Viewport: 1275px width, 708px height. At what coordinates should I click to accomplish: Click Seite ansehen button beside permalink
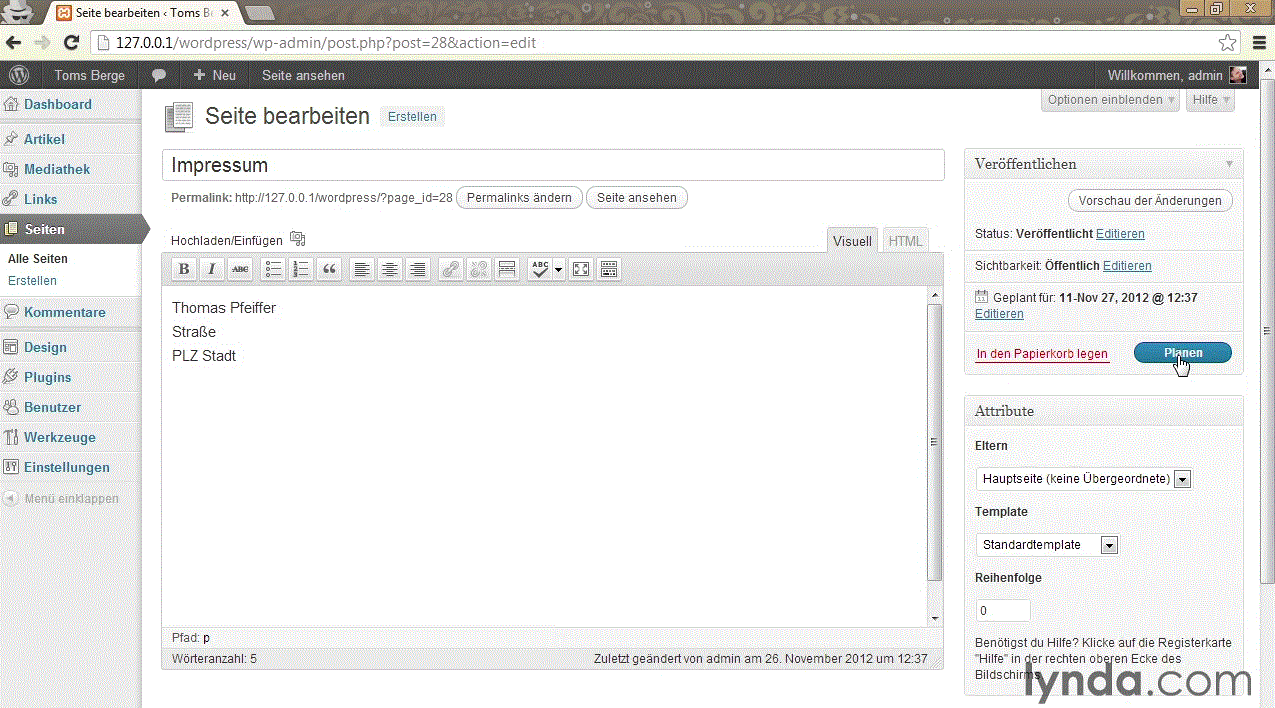click(637, 198)
